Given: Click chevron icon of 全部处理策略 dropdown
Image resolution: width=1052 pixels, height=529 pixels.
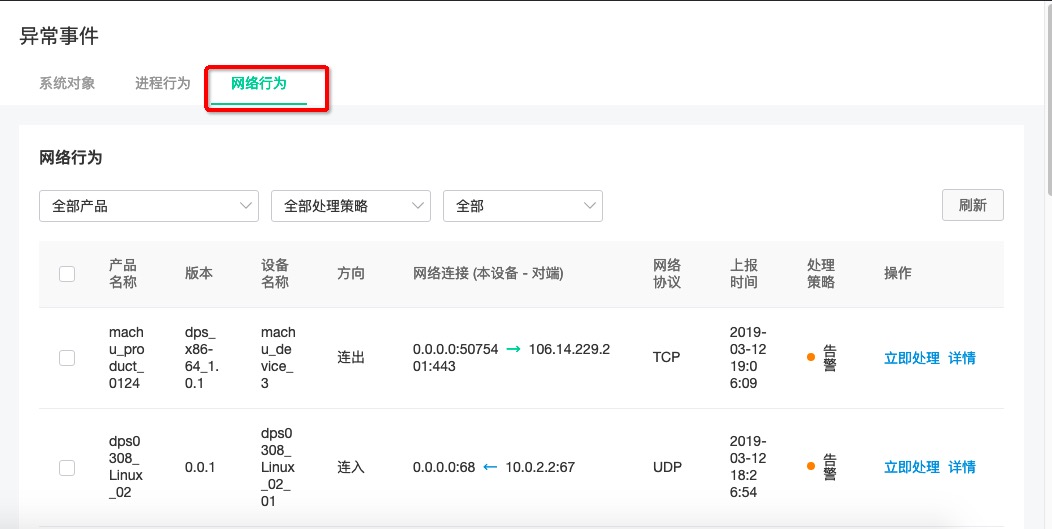Looking at the screenshot, I should tap(418, 205).
